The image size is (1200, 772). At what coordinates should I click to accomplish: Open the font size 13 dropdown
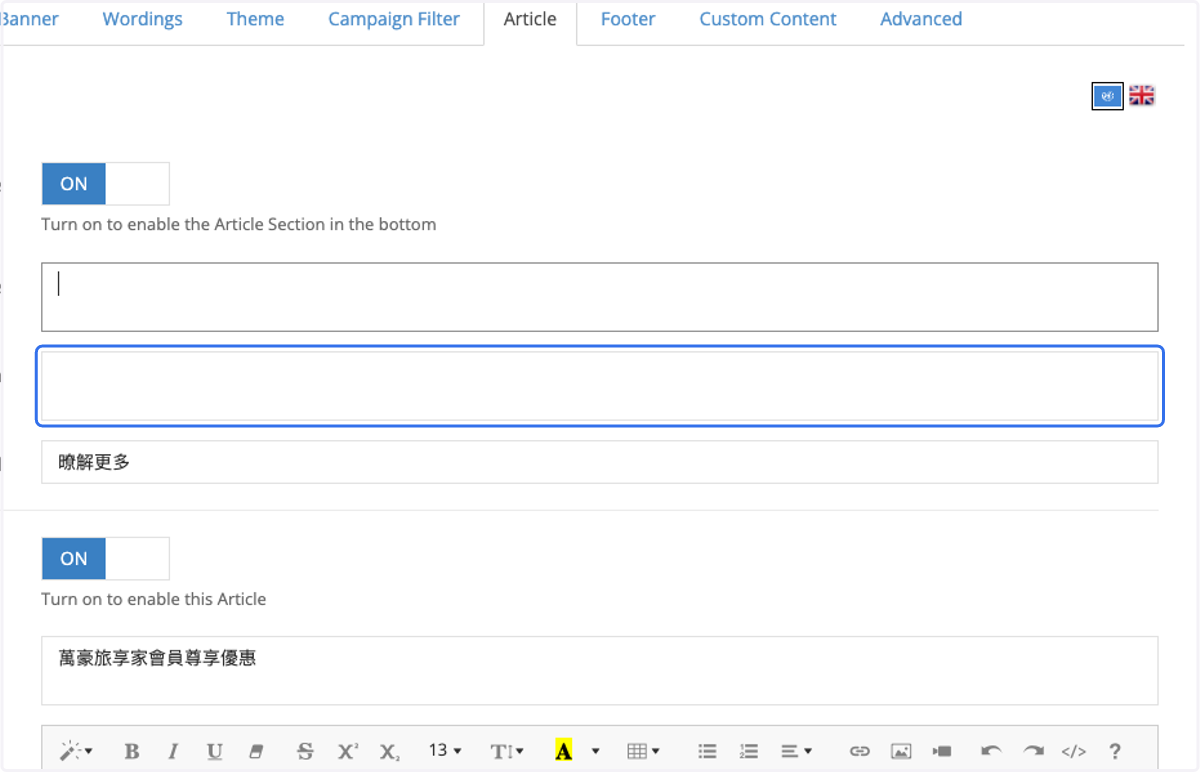click(445, 751)
